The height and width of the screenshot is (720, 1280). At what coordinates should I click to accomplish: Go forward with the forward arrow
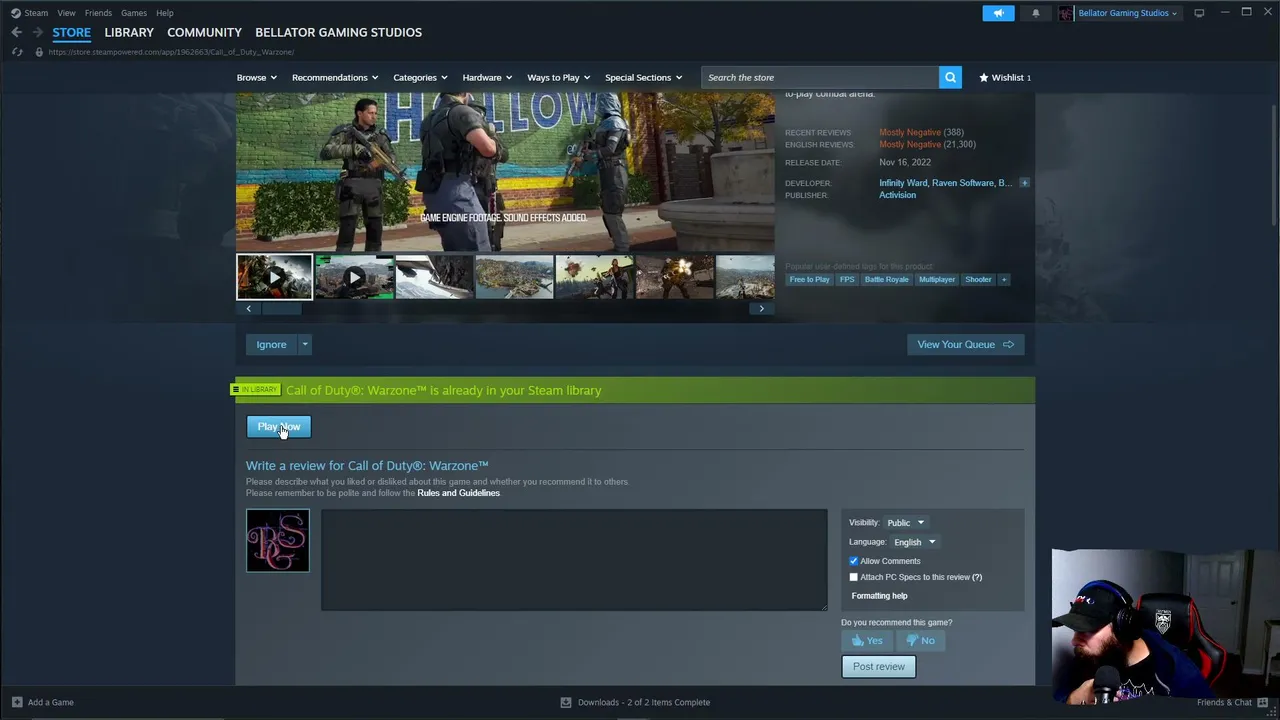click(x=37, y=32)
